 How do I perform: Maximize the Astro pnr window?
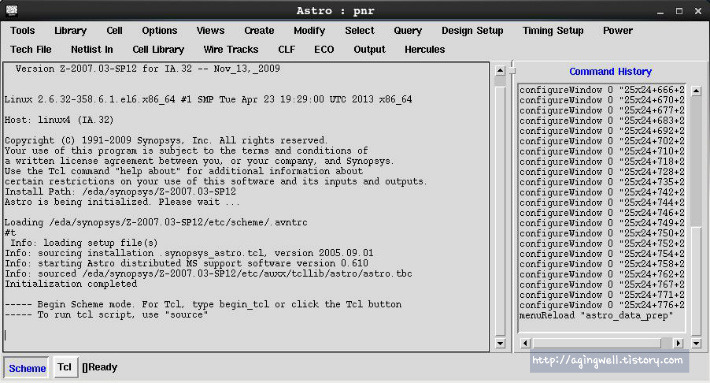679,11
